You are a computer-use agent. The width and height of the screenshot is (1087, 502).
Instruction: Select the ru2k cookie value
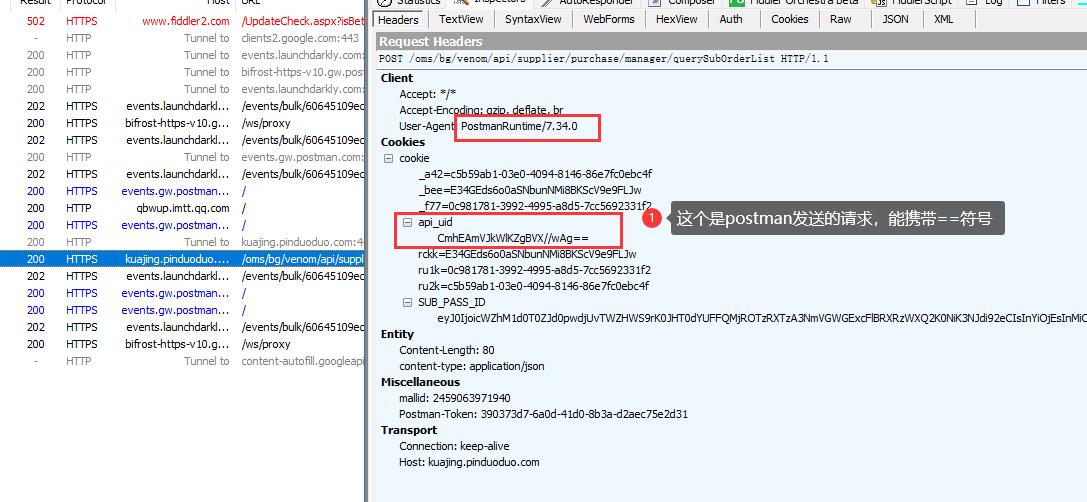533,286
